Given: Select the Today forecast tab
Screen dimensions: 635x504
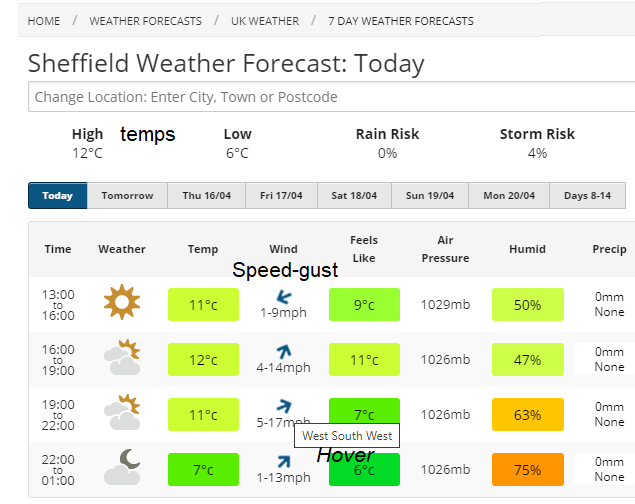Looking at the screenshot, I should (x=58, y=195).
